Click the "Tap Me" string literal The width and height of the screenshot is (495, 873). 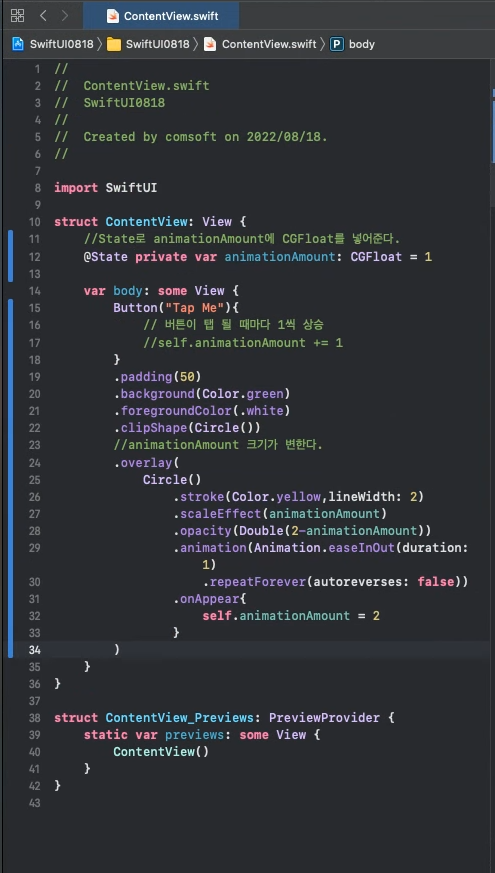tap(194, 308)
